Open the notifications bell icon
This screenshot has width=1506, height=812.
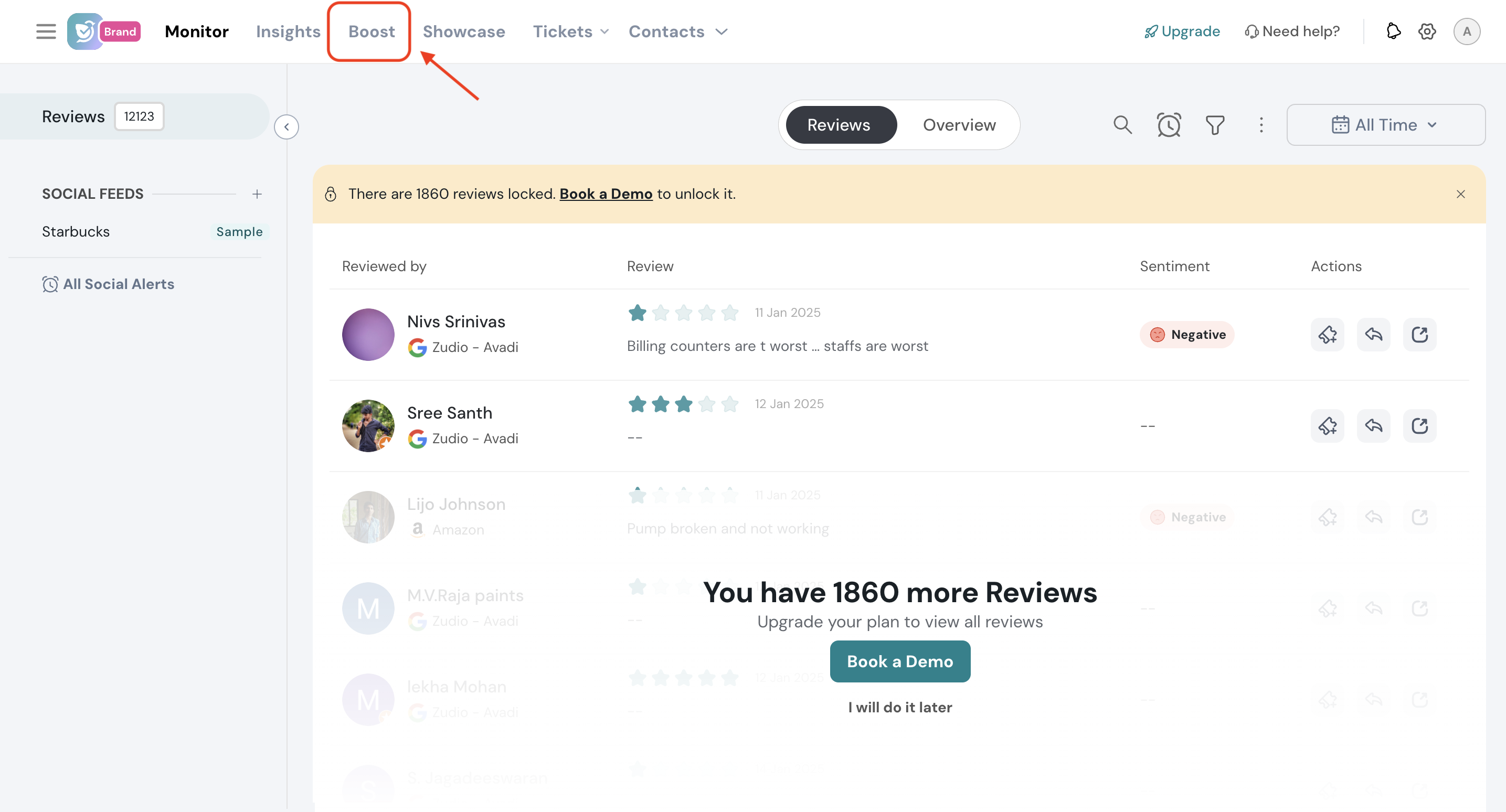[1393, 31]
